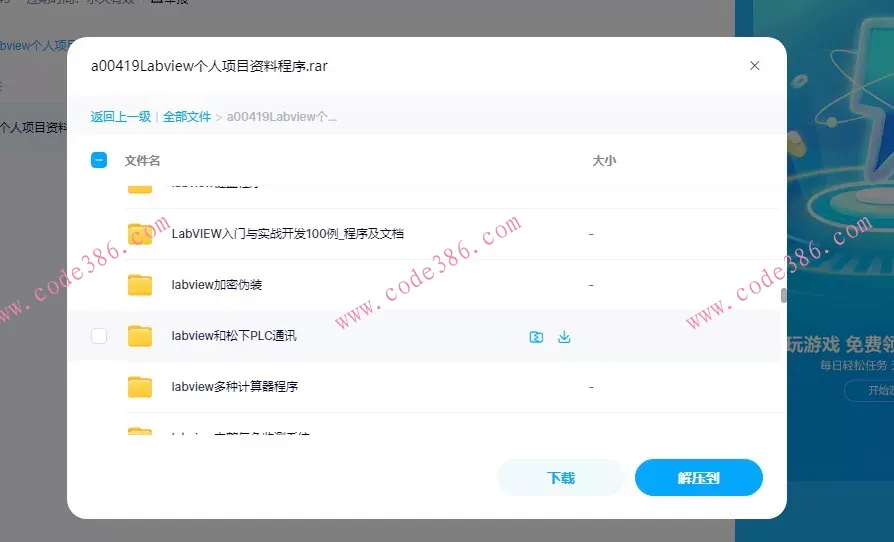The height and width of the screenshot is (542, 894).
Task: Go to 全部文件 breadcrumb
Action: pos(186,117)
